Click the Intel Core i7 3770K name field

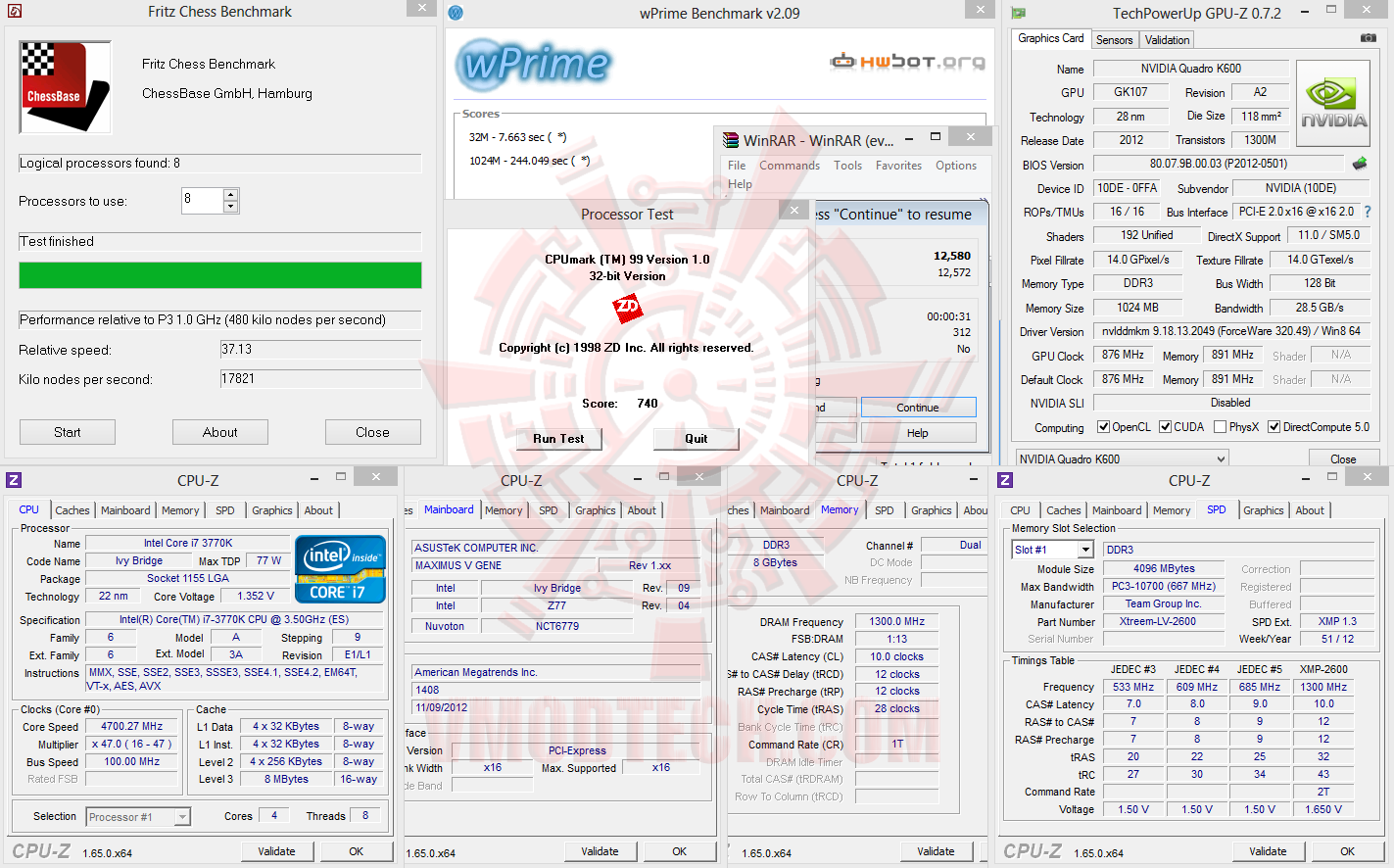pos(188,543)
